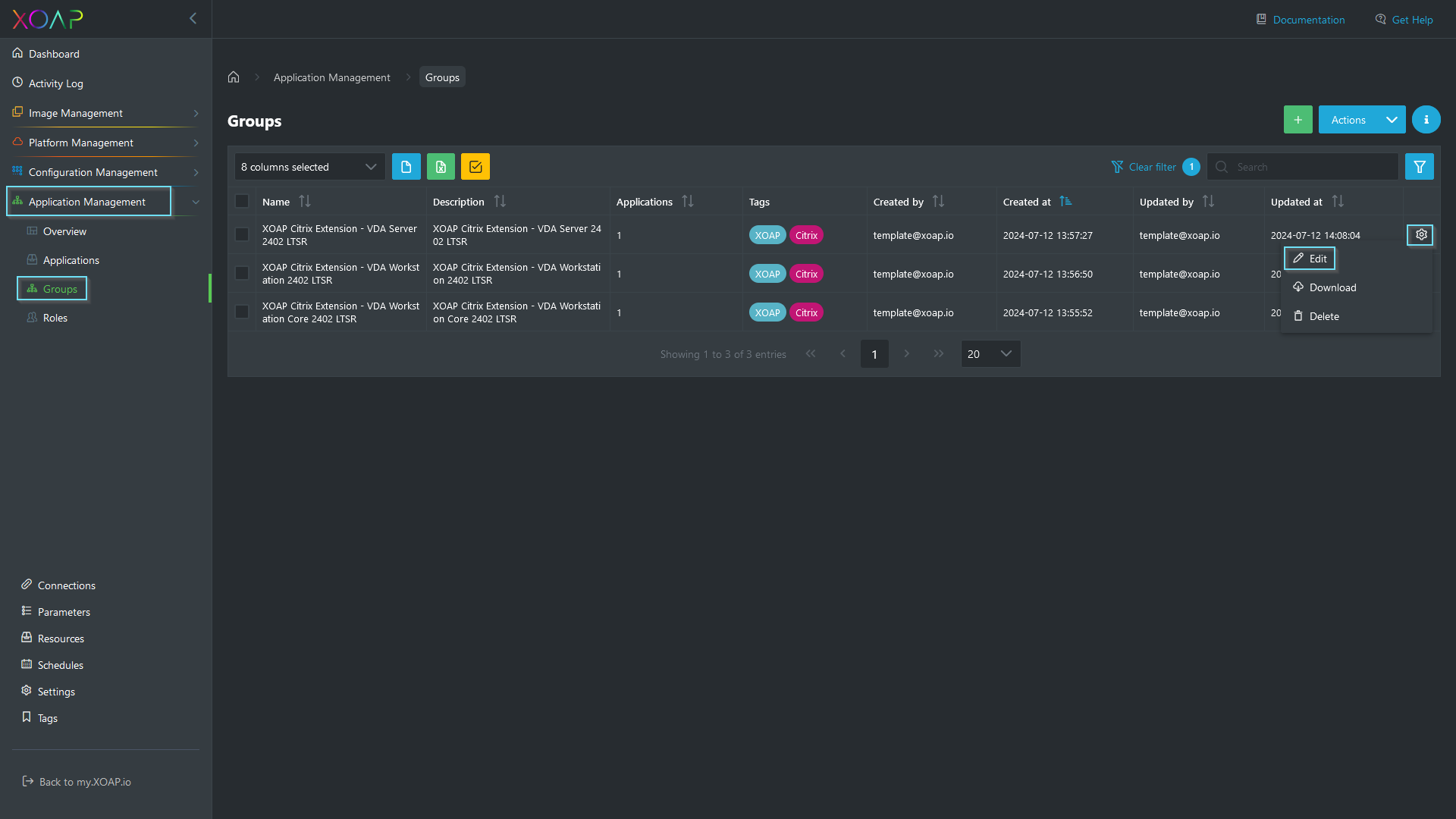Expand Configuration Management menu
This screenshot has width=1456, height=819.
pos(105,172)
